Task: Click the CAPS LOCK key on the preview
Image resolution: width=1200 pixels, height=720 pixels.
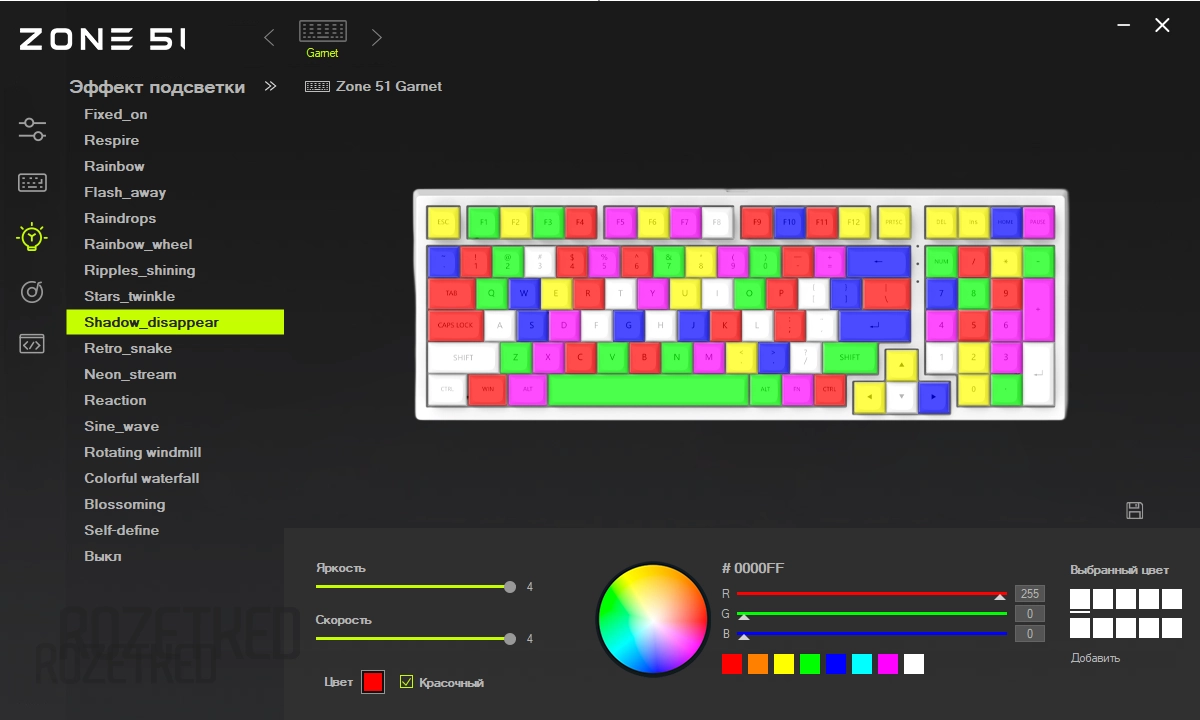Action: point(456,325)
